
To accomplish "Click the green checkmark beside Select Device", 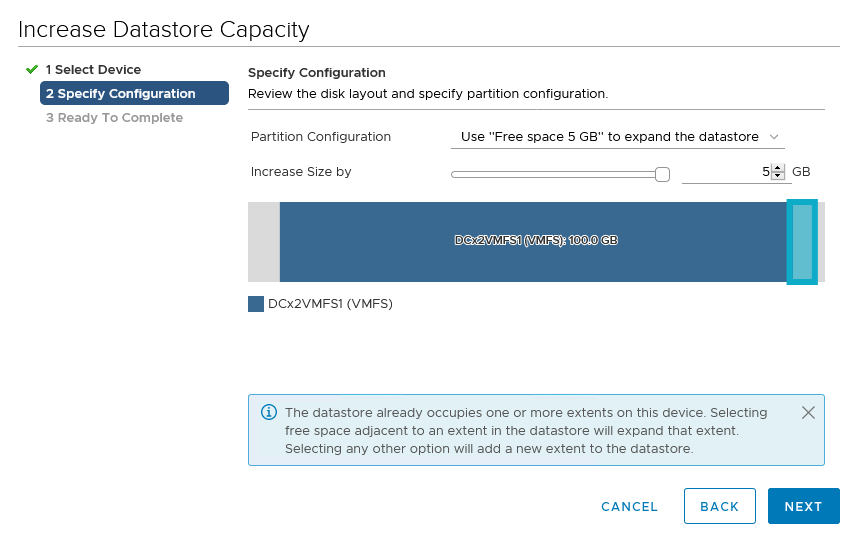I will click(x=32, y=70).
